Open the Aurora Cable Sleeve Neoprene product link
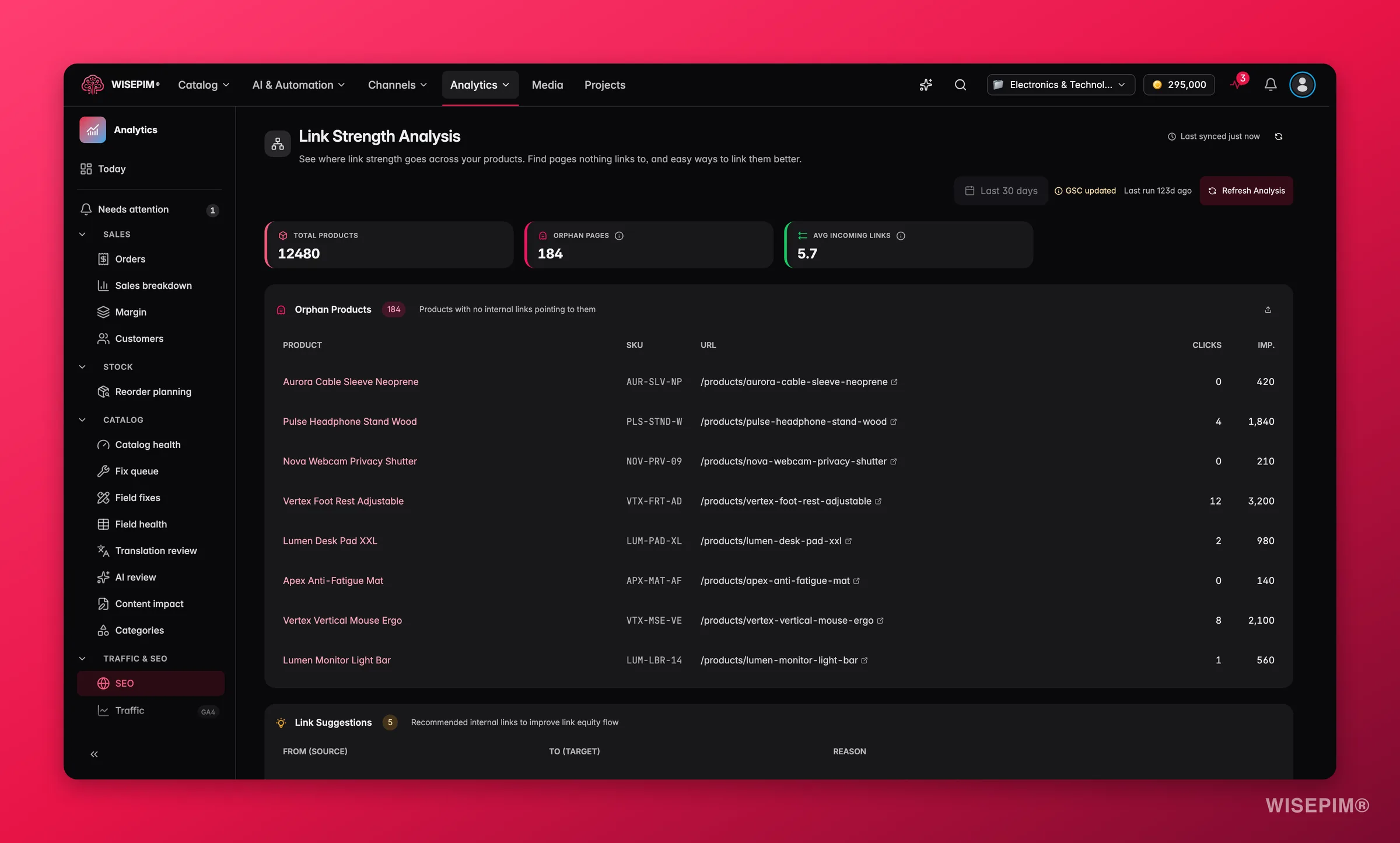Screen dimensions: 1400x843 [351, 382]
